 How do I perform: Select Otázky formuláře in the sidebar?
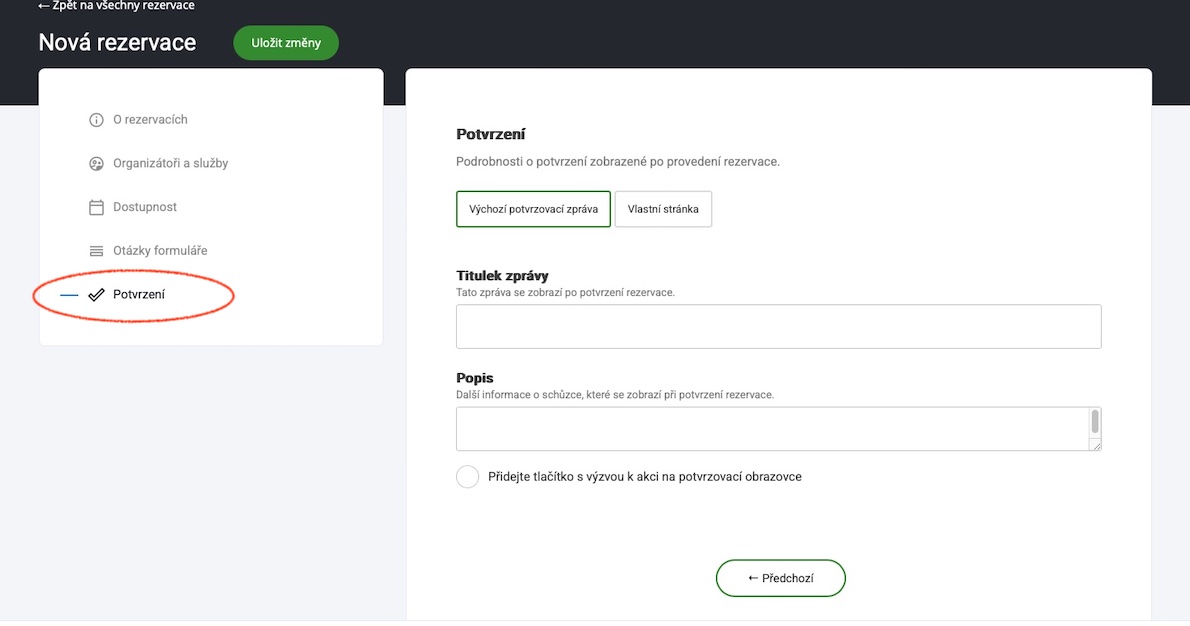click(x=160, y=251)
